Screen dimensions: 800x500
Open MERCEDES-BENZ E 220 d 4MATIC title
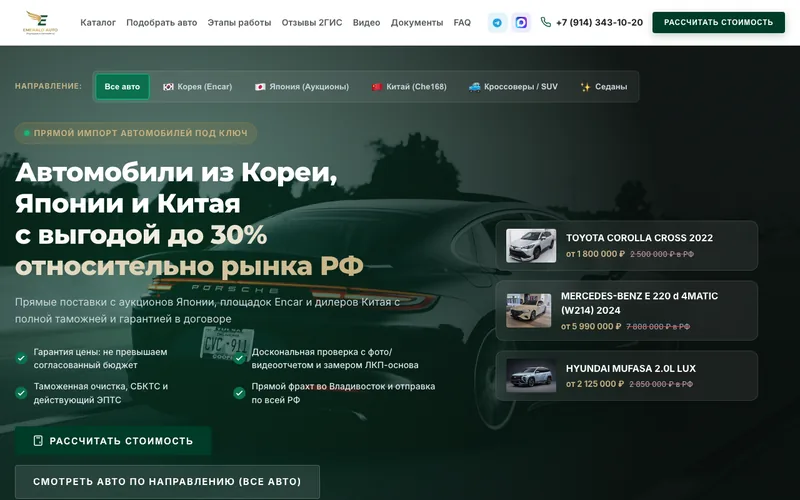click(639, 303)
